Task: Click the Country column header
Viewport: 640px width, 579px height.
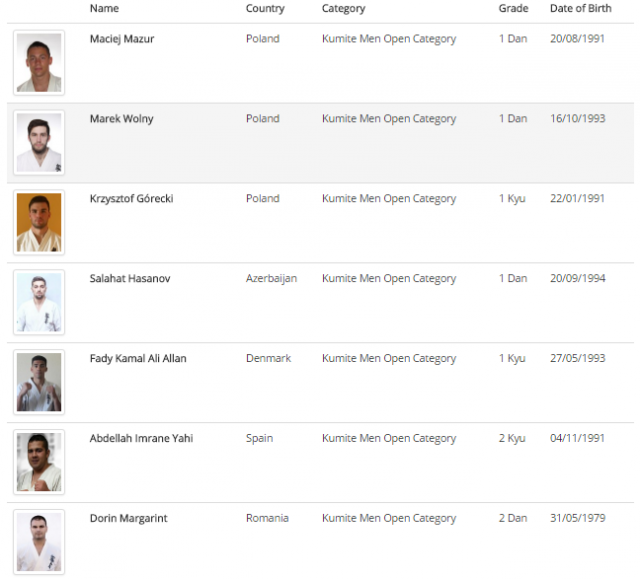Action: point(265,9)
